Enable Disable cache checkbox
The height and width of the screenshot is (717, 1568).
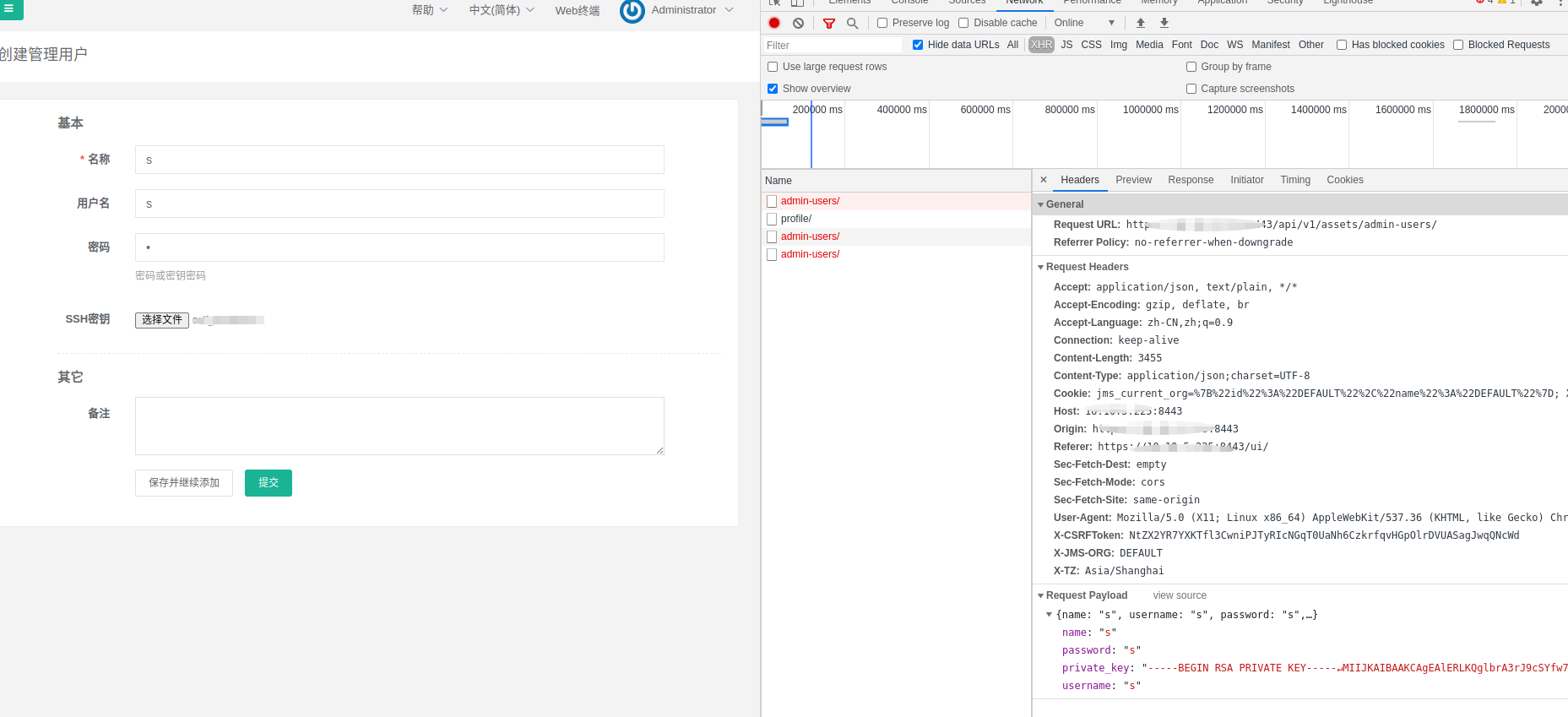(x=963, y=23)
